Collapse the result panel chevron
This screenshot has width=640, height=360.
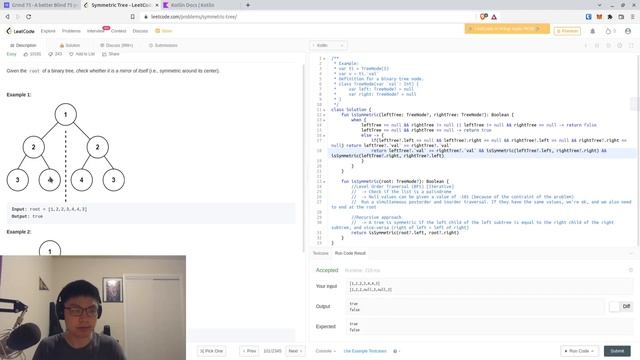631,253
